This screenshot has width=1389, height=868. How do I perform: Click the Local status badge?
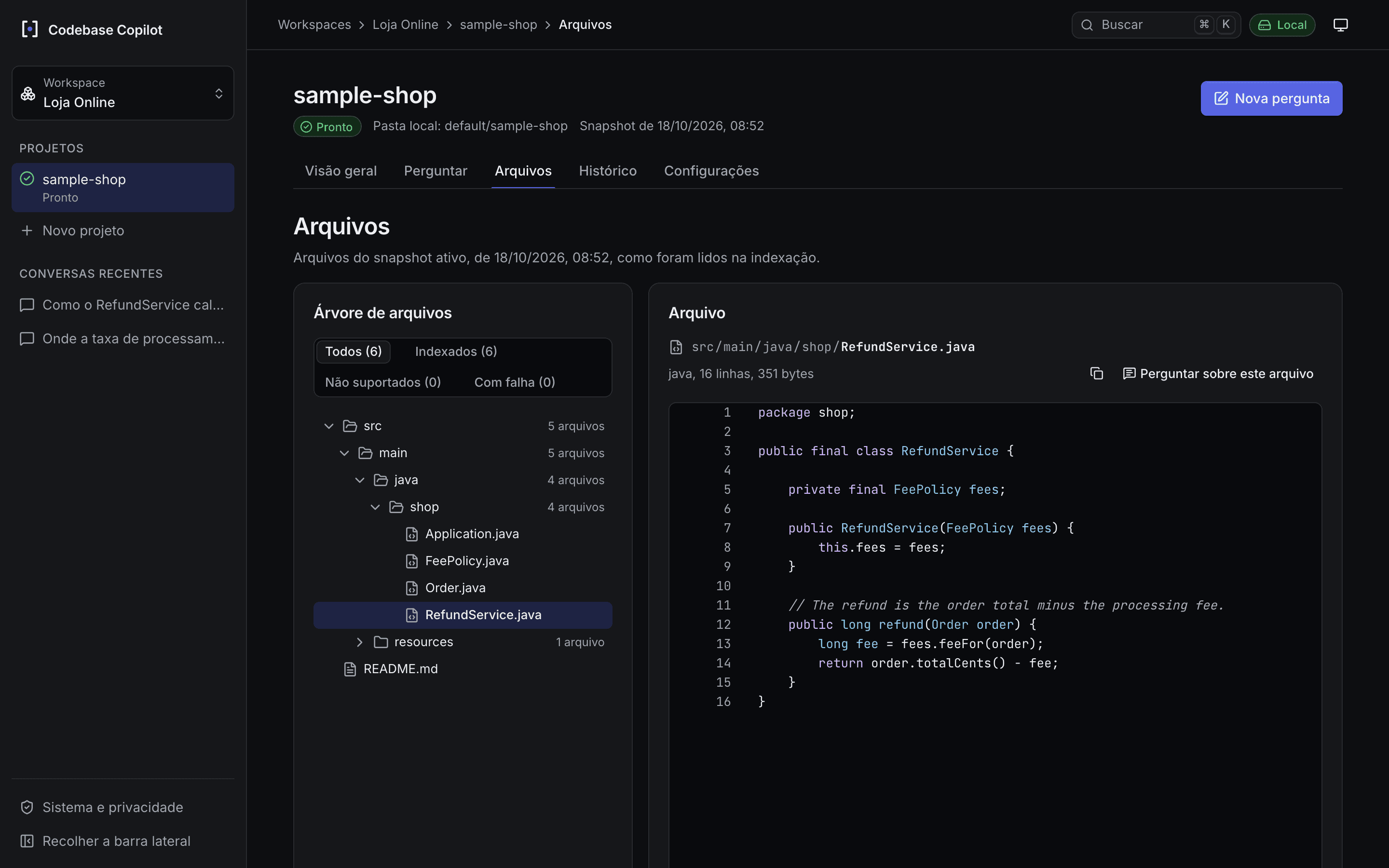click(x=1281, y=25)
